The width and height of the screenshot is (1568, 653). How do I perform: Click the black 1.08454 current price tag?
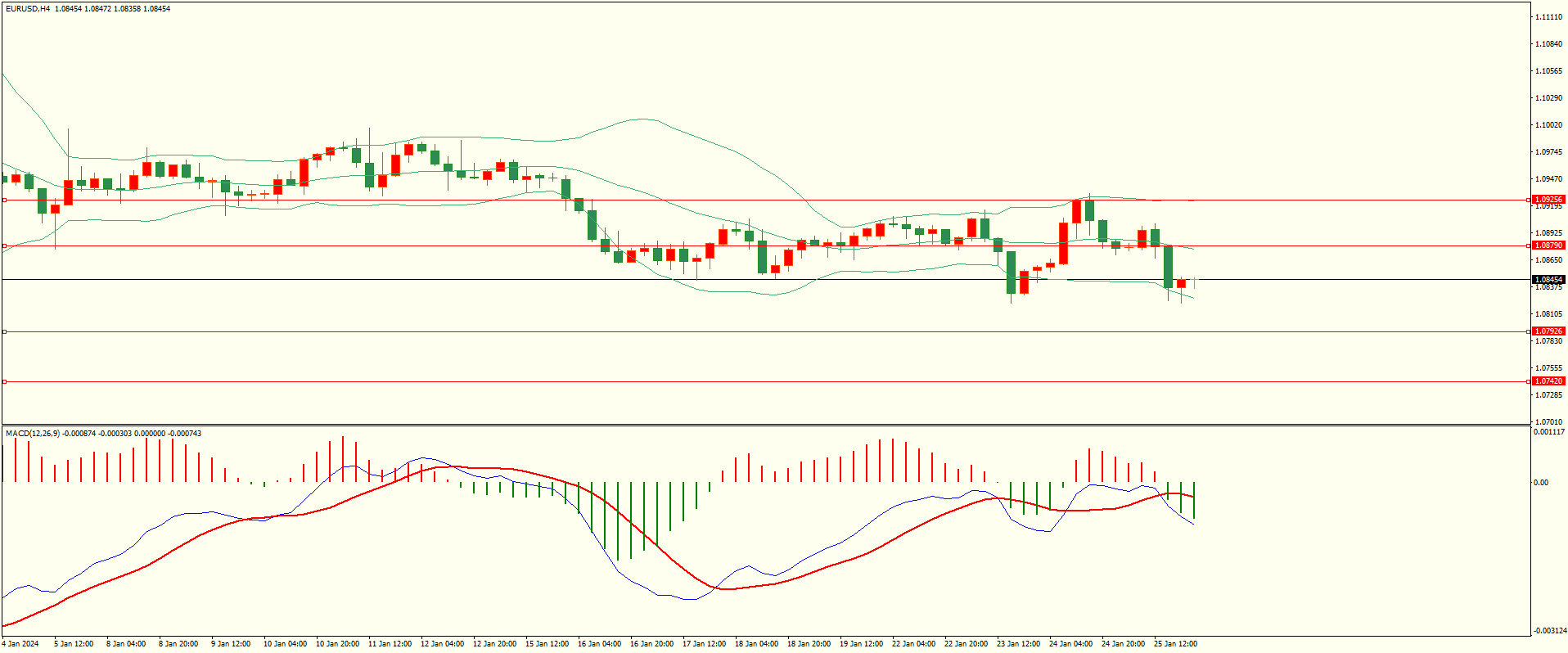[x=1548, y=280]
